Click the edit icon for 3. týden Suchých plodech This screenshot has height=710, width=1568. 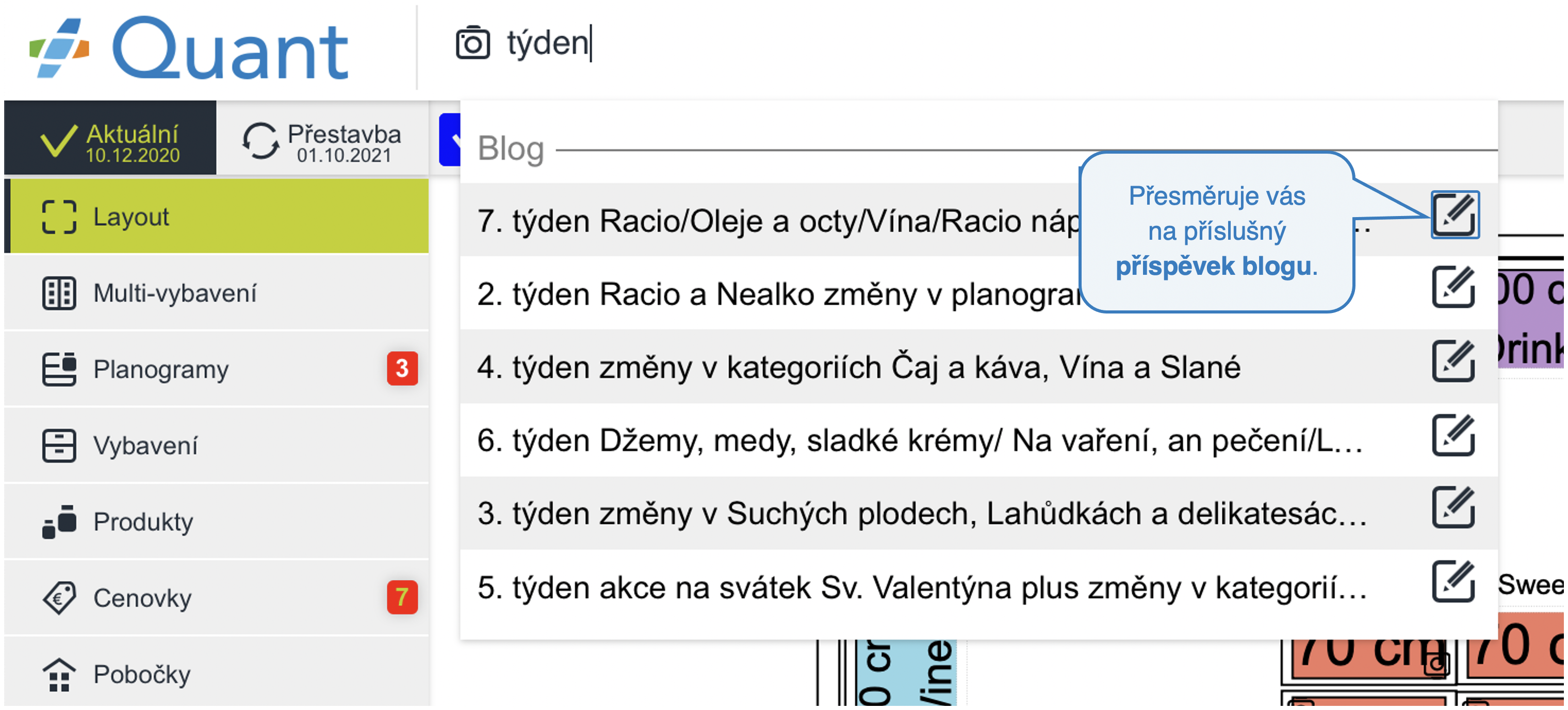click(x=1453, y=507)
